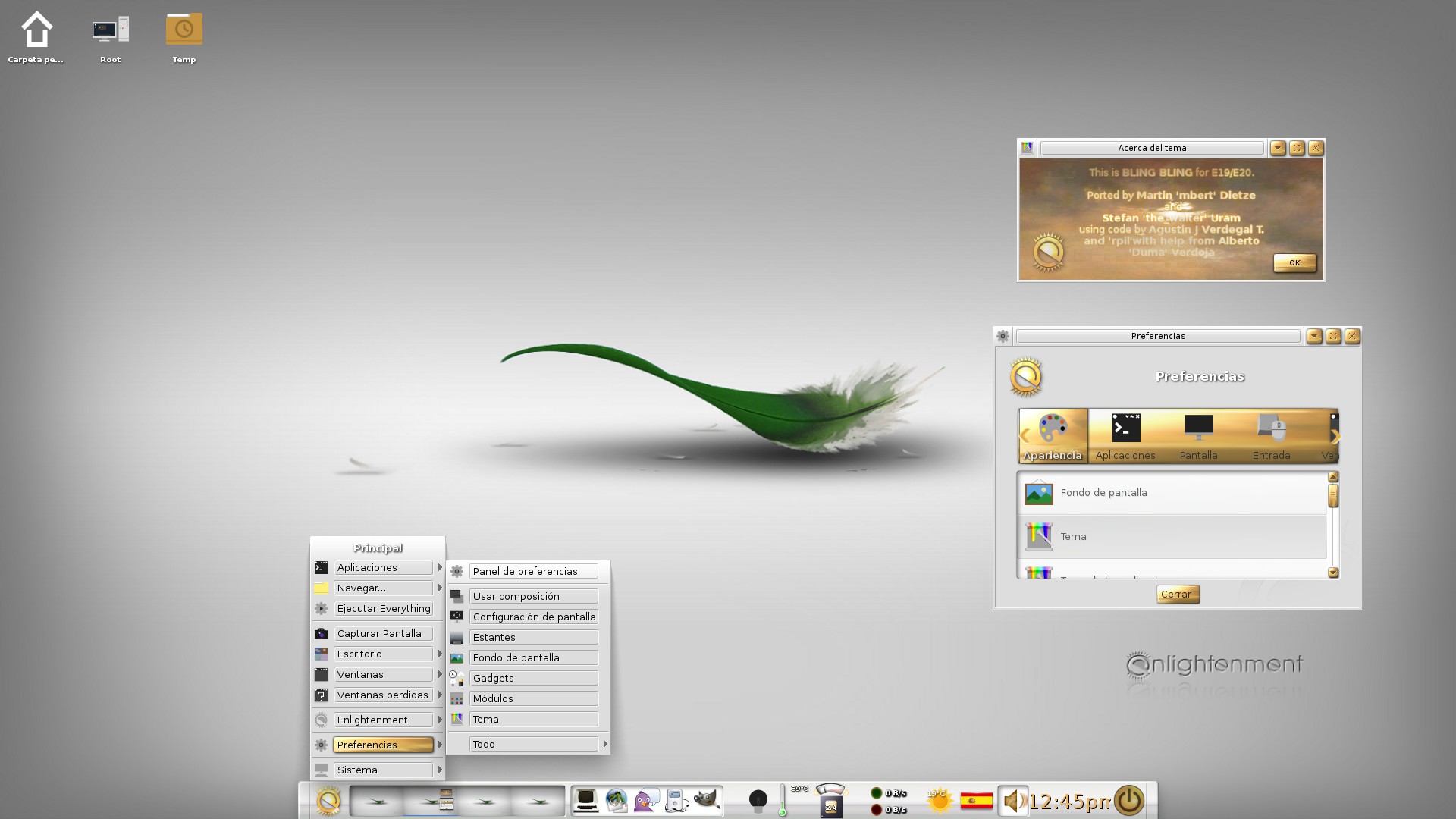Click the backlight bulb gadget on the shelf

[x=758, y=801]
